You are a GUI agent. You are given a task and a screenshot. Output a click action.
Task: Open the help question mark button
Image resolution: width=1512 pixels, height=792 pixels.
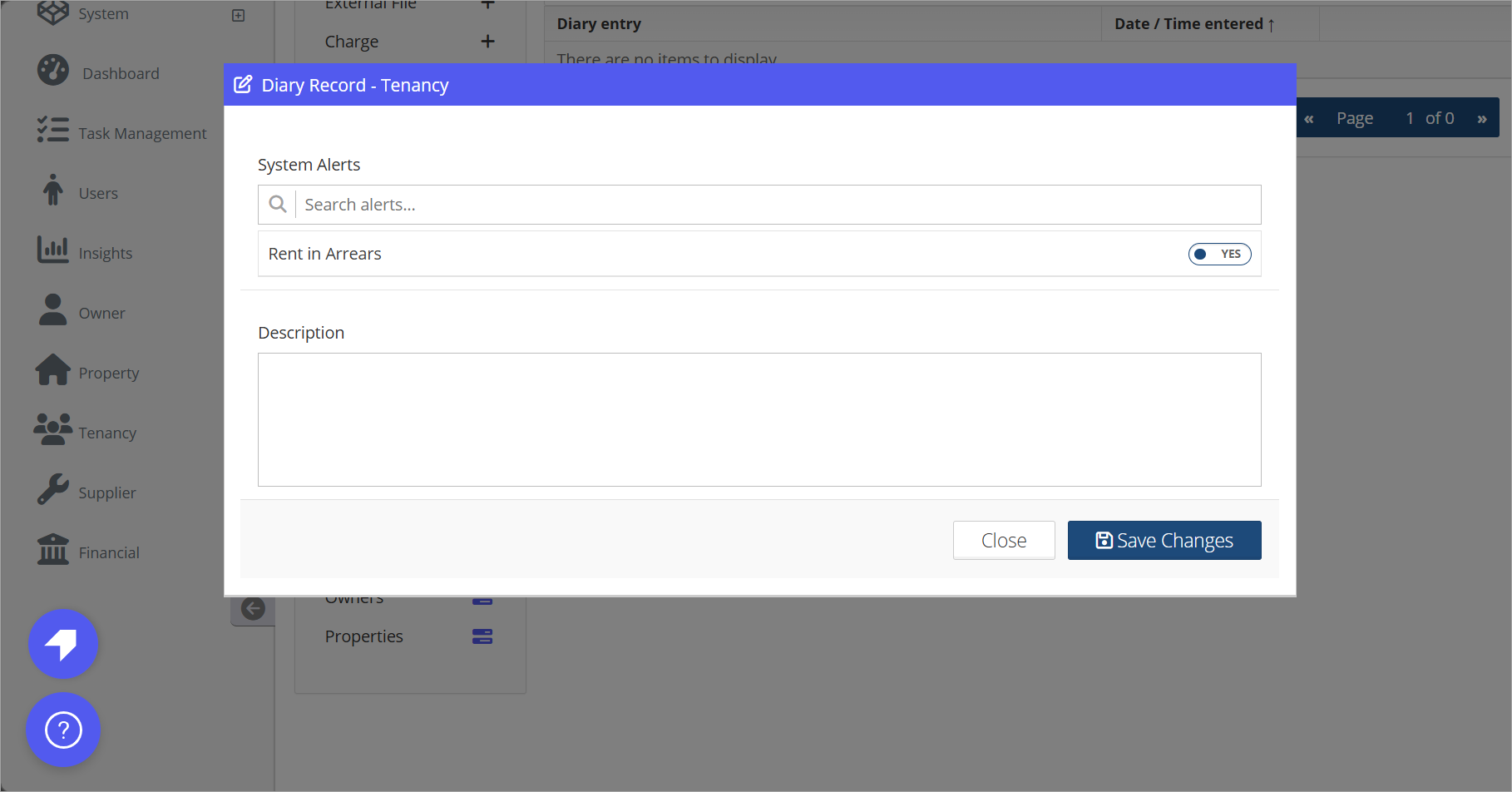[63, 730]
